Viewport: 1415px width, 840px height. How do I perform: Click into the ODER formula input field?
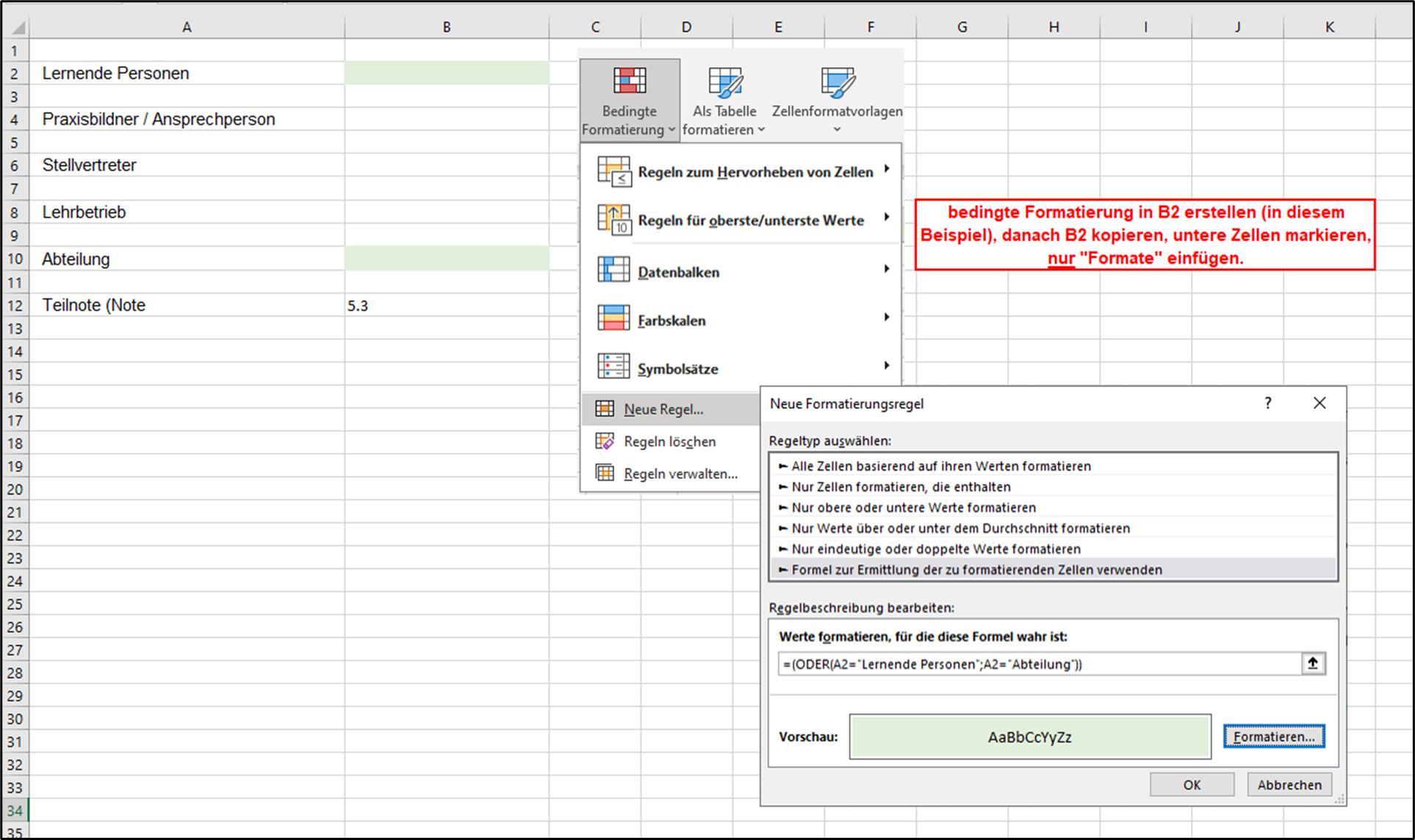(1039, 664)
